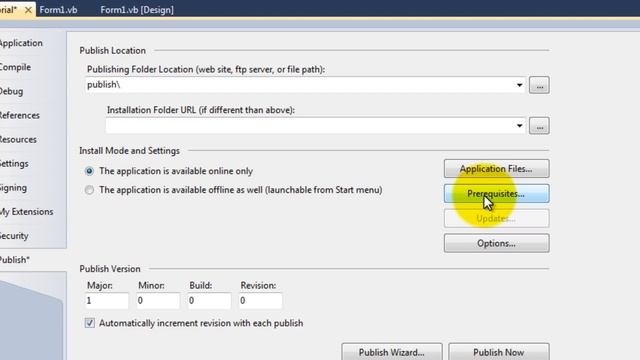Open the Application Files dialog

(x=496, y=169)
